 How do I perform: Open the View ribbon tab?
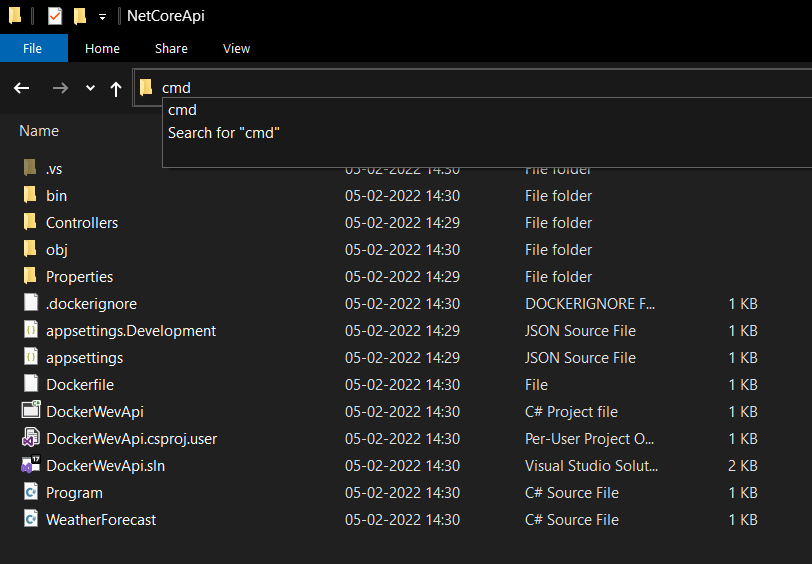(237, 48)
